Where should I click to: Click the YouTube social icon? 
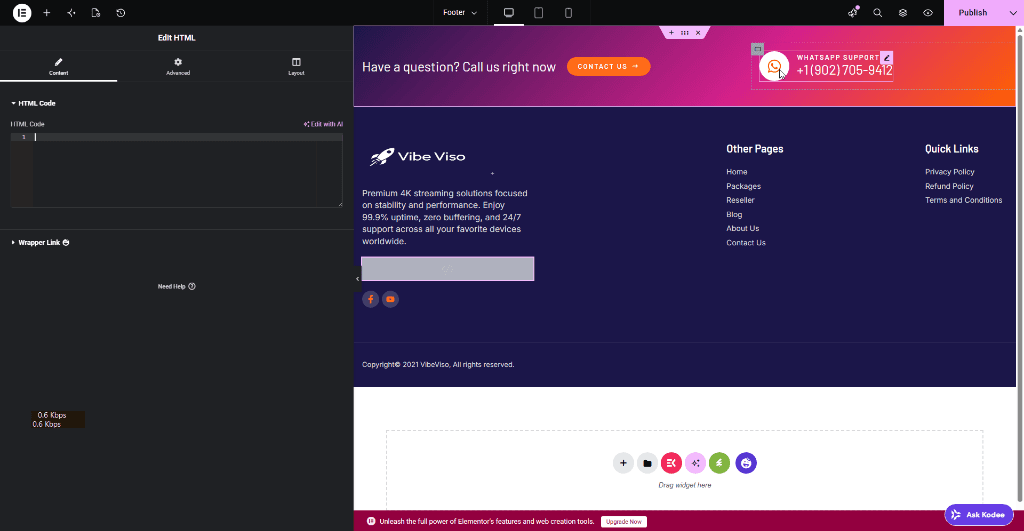(391, 299)
